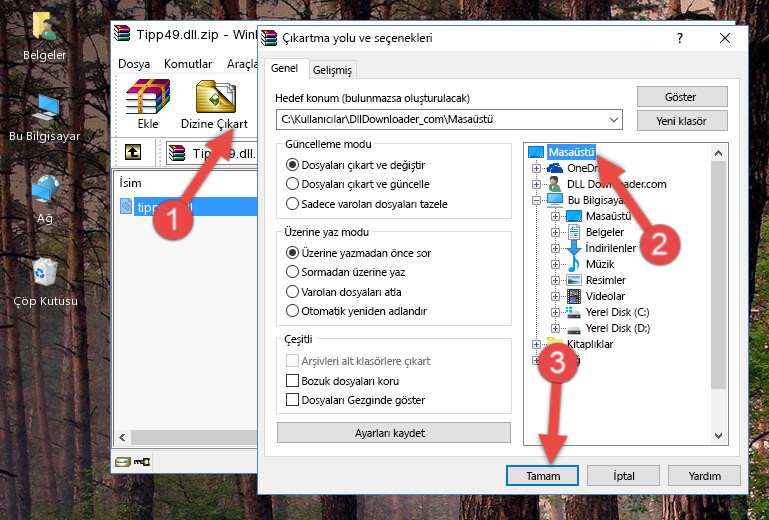
Task: Click WinRAR file list scroll-left arrow
Action: click(123, 437)
